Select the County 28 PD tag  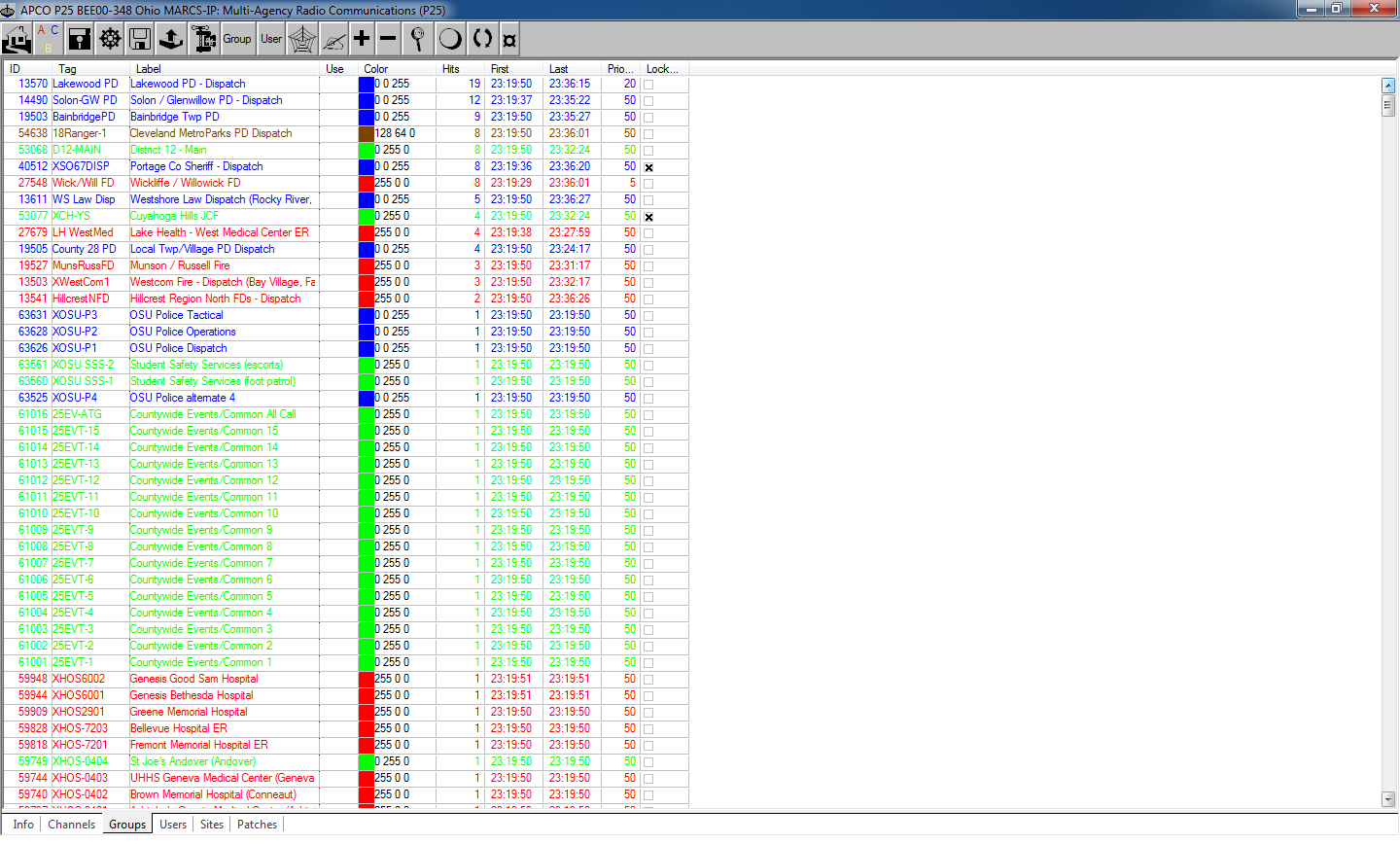pyautogui.click(x=85, y=249)
